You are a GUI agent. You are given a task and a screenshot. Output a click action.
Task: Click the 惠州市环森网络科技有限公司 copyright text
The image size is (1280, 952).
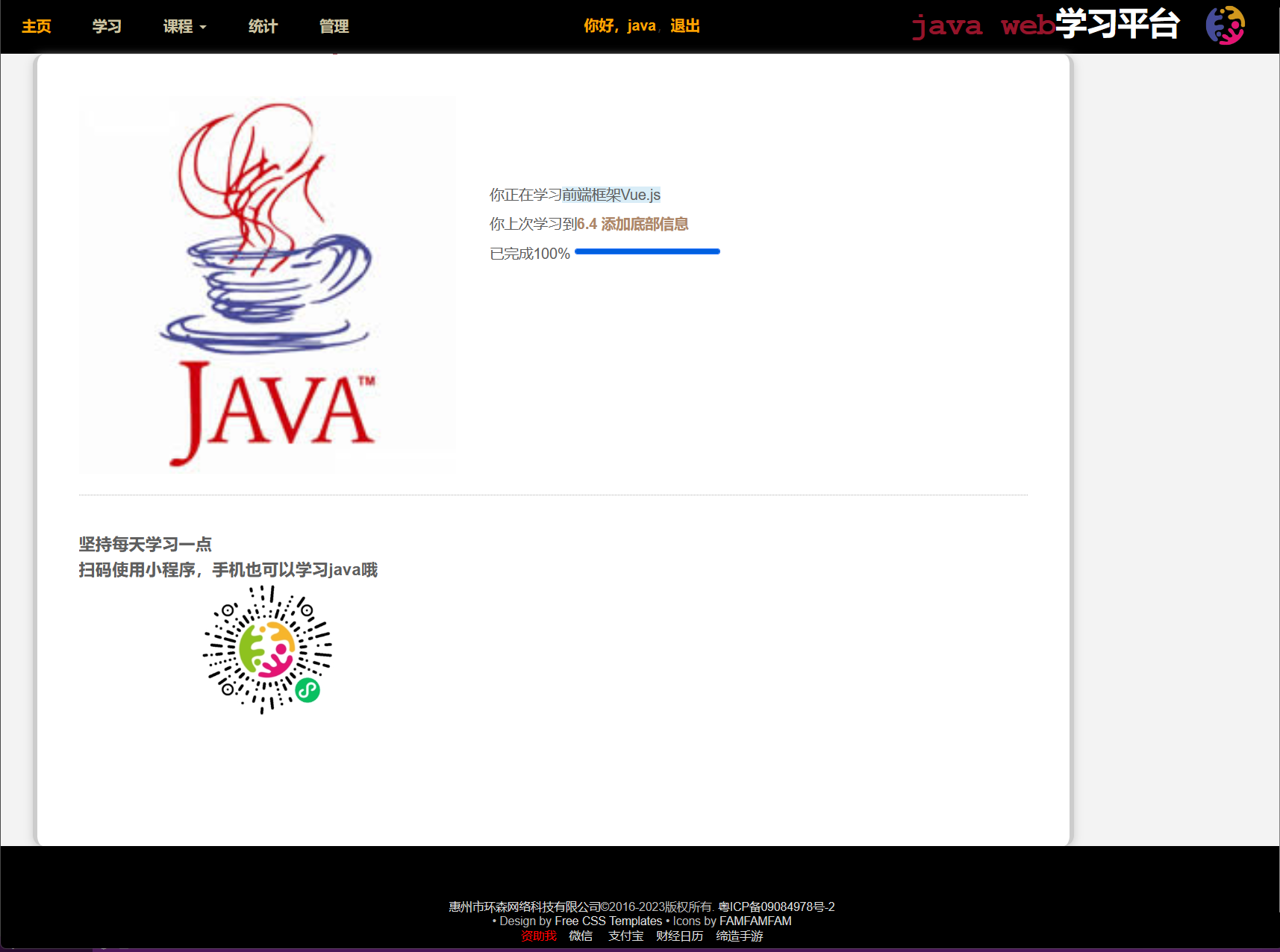click(525, 906)
